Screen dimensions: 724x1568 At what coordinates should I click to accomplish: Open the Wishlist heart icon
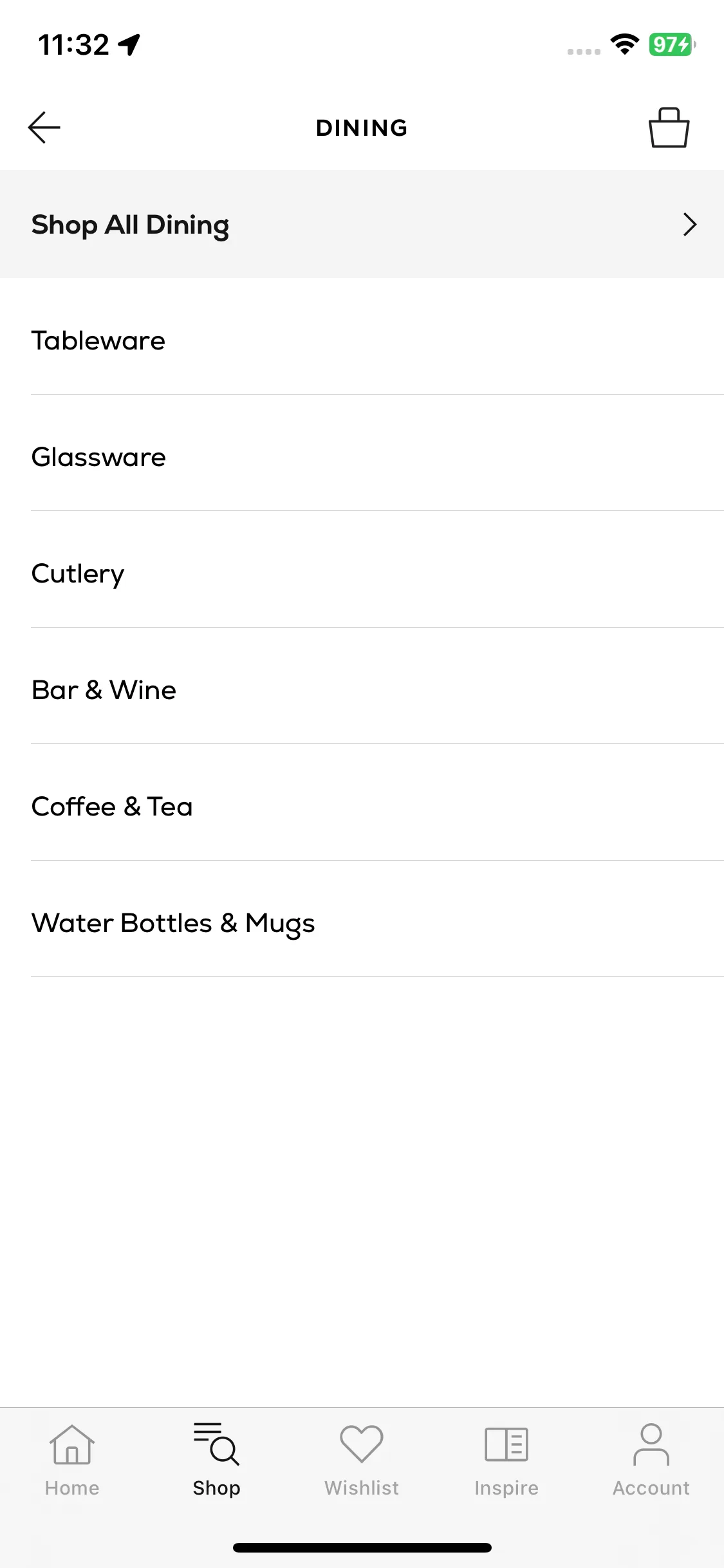click(x=362, y=1444)
